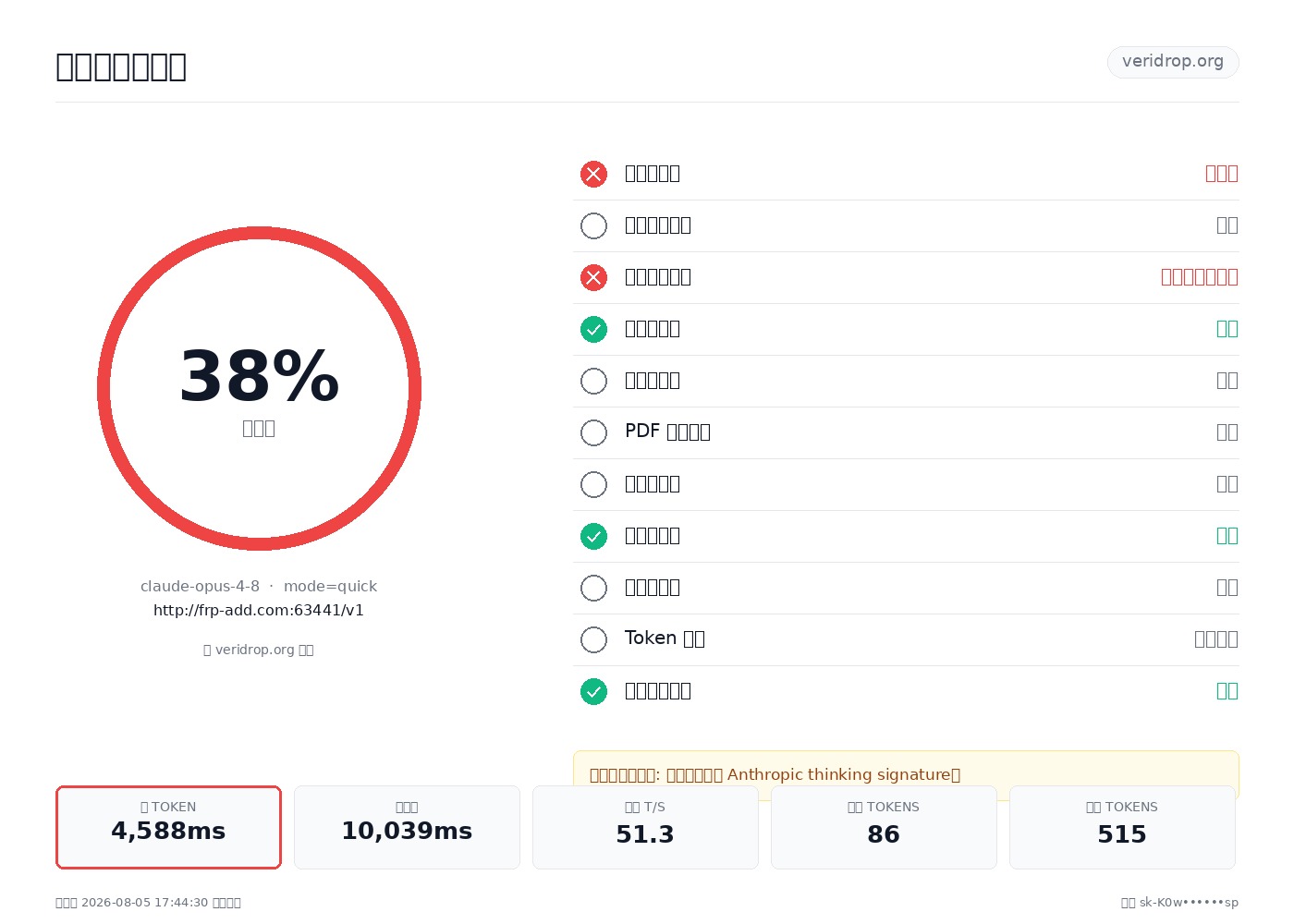Click the bottommost green checkmark icon
Viewport: 1294px width, 924px height.
pos(593,691)
